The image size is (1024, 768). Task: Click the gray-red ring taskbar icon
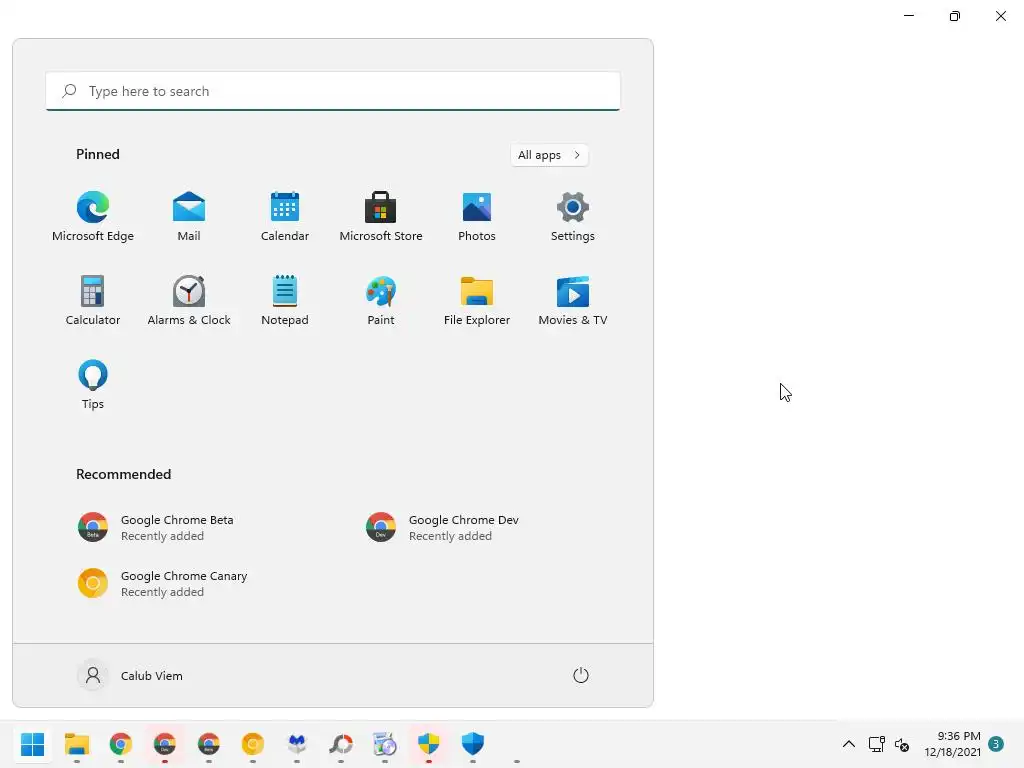pos(341,744)
